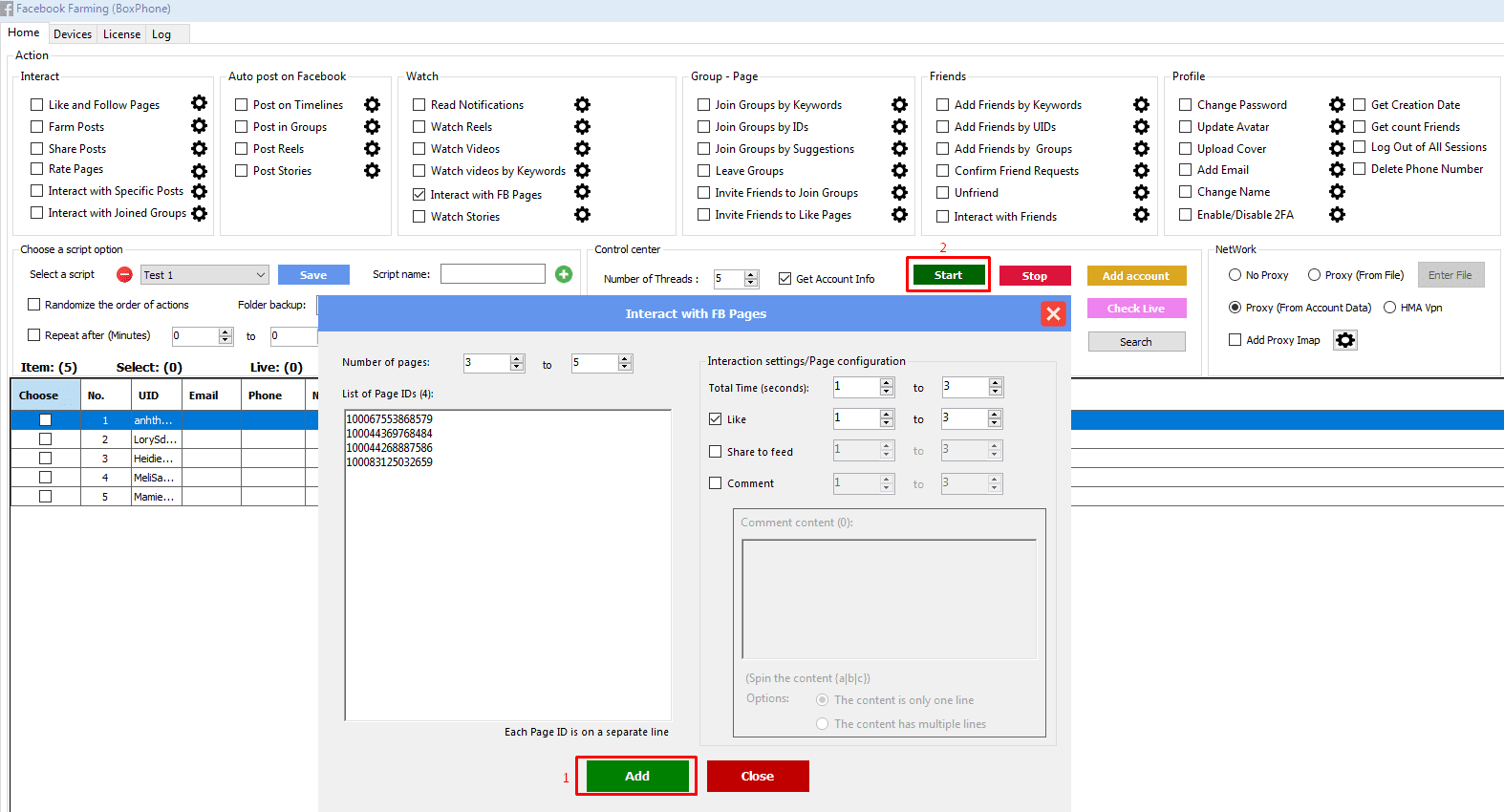Increase Number of Threads value
This screenshot has height=812, width=1504.
[751, 275]
